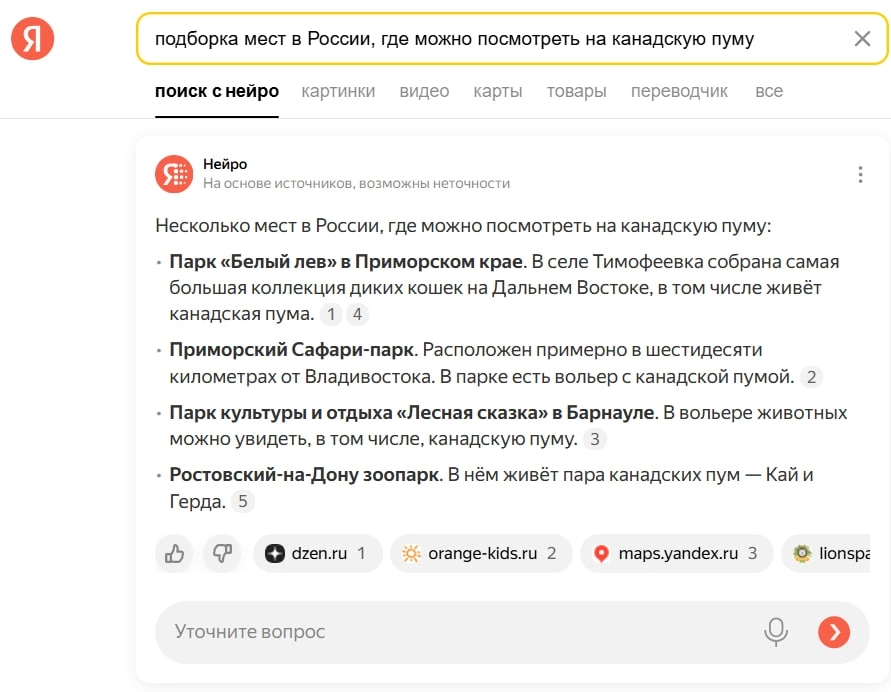Clear the search query with X icon
Viewport: 891px width, 692px height.
point(862,39)
